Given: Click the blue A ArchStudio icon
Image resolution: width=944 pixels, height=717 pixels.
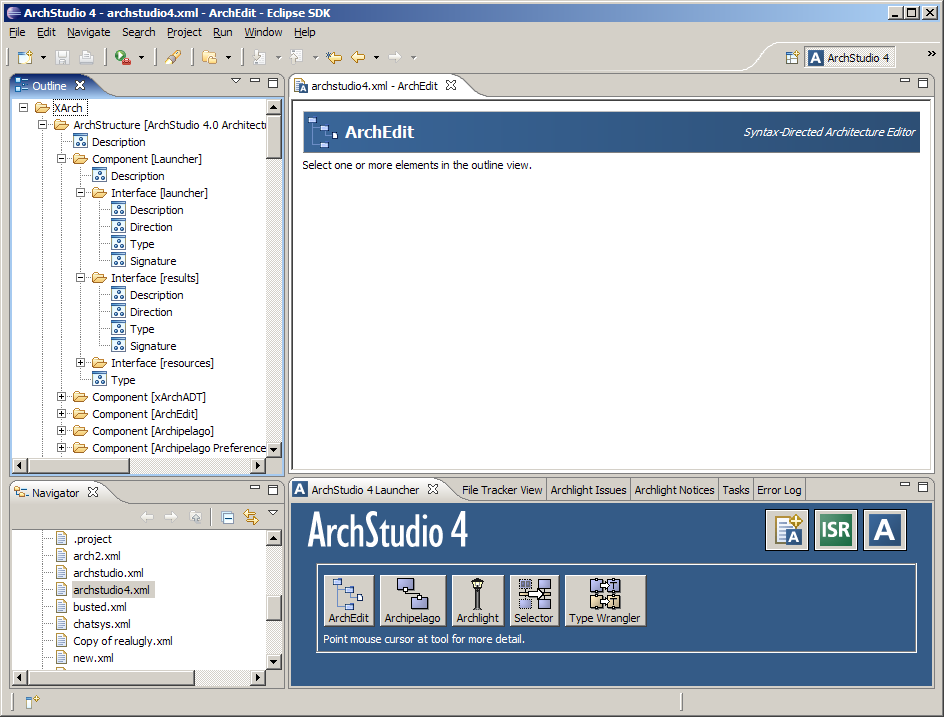Looking at the screenshot, I should click(884, 530).
